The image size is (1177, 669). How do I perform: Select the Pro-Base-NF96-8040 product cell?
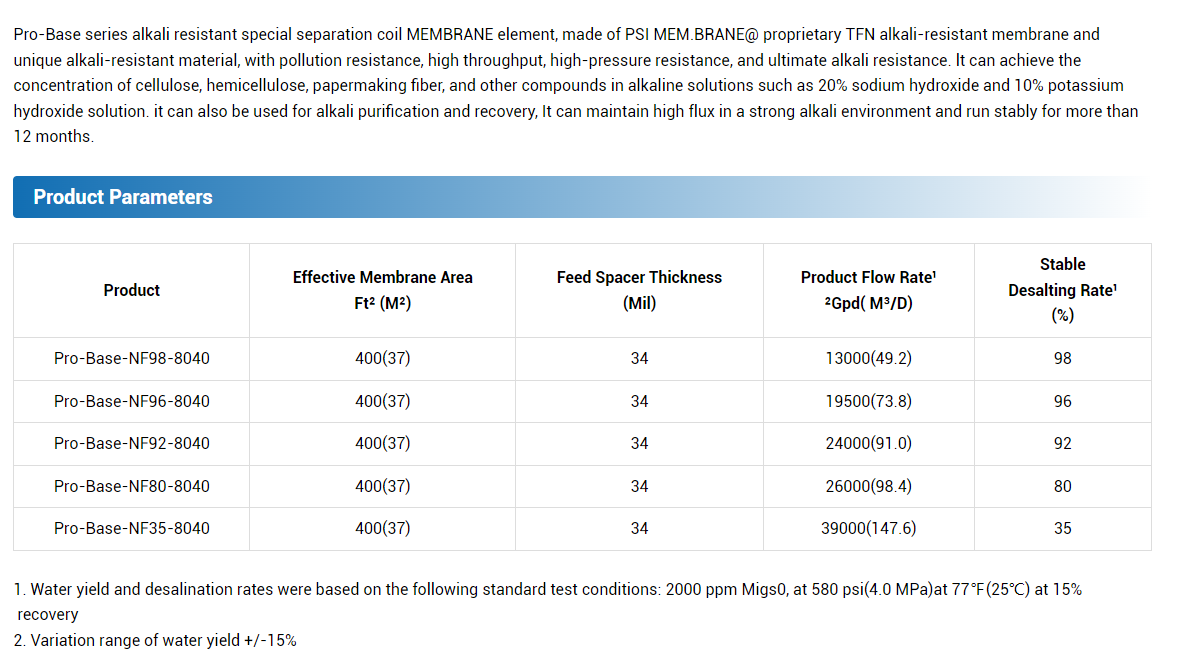pyautogui.click(x=131, y=402)
